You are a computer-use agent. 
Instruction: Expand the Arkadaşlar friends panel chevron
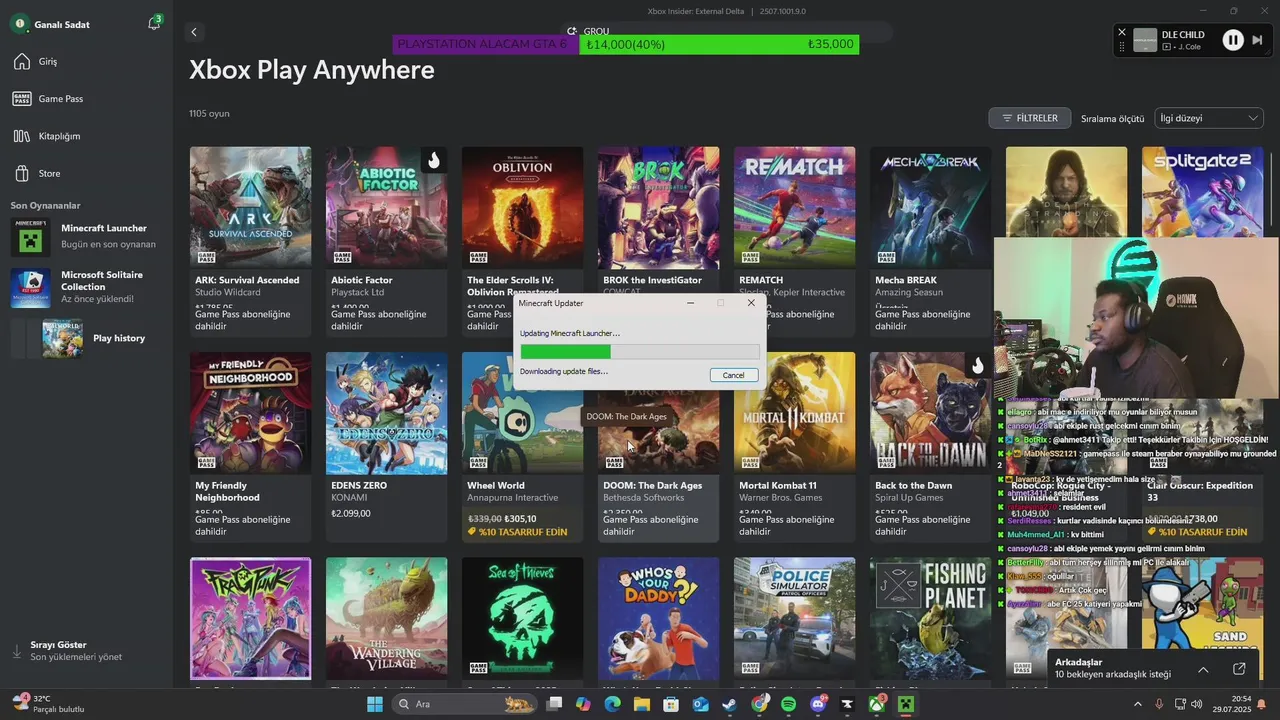1203,669
